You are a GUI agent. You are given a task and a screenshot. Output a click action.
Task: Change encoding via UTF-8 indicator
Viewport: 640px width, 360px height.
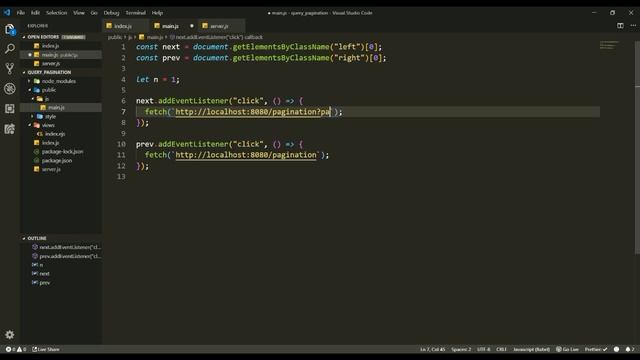484,349
